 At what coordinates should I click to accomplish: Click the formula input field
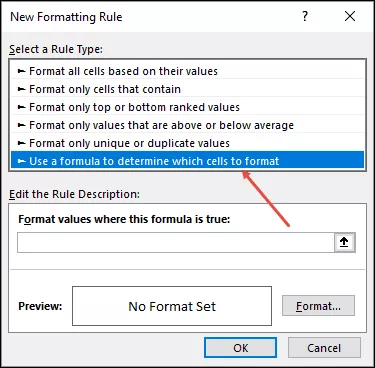[176, 242]
